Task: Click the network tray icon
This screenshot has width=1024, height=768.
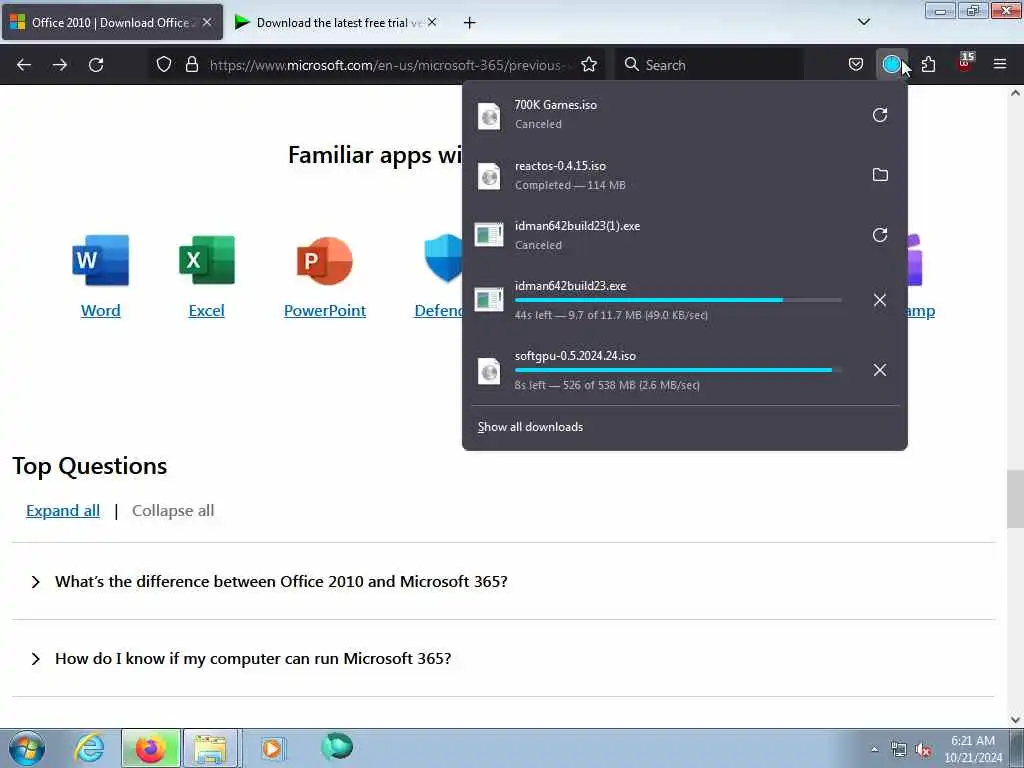Action: click(x=899, y=750)
